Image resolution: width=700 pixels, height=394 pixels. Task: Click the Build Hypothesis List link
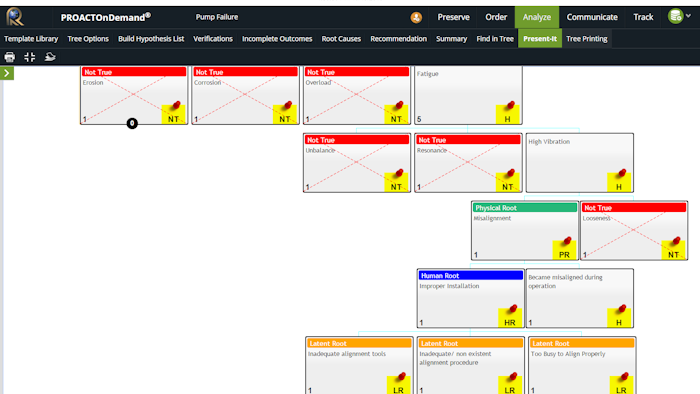click(151, 39)
